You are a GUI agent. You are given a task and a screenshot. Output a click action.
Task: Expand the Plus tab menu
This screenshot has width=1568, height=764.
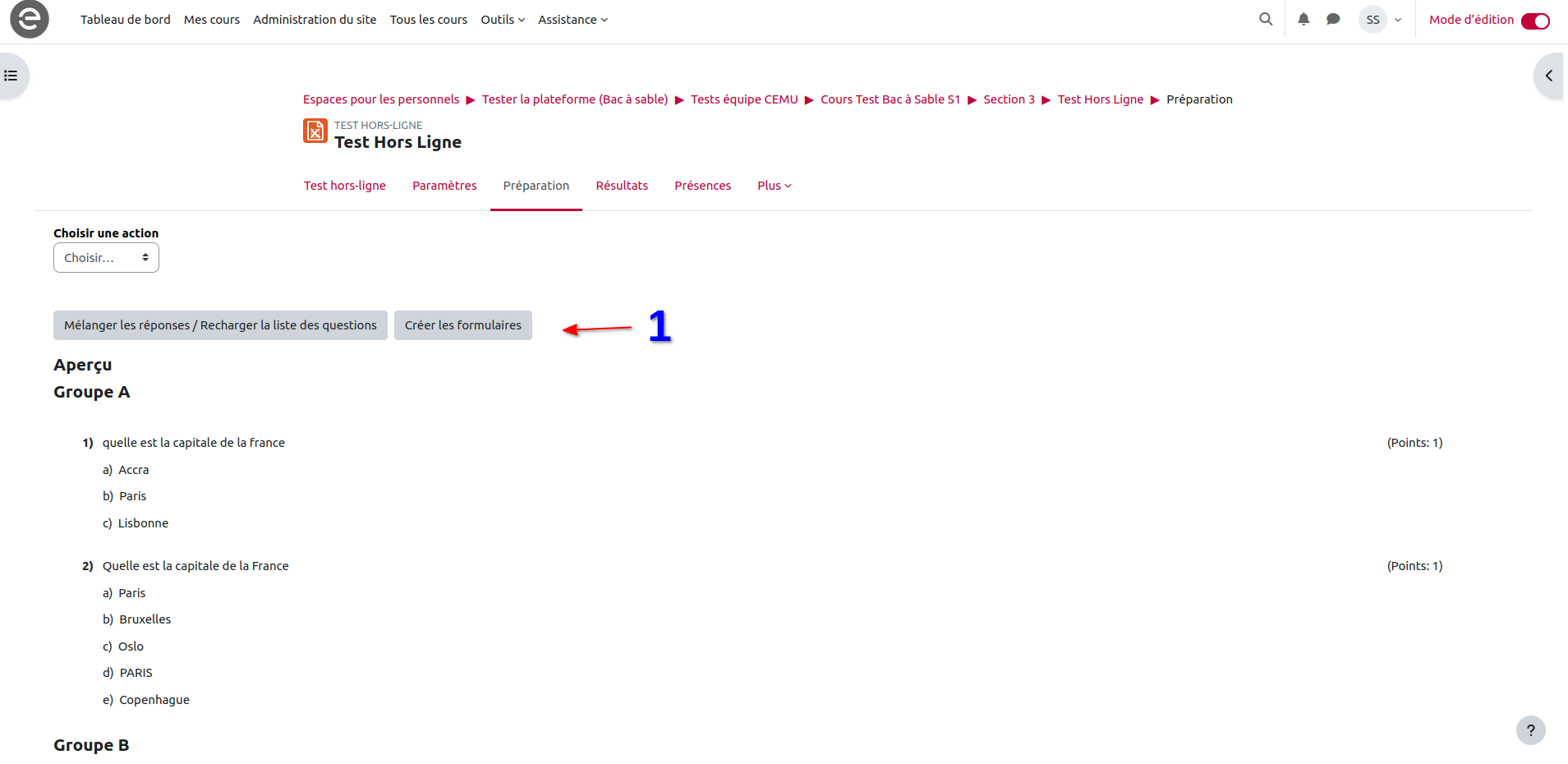774,186
